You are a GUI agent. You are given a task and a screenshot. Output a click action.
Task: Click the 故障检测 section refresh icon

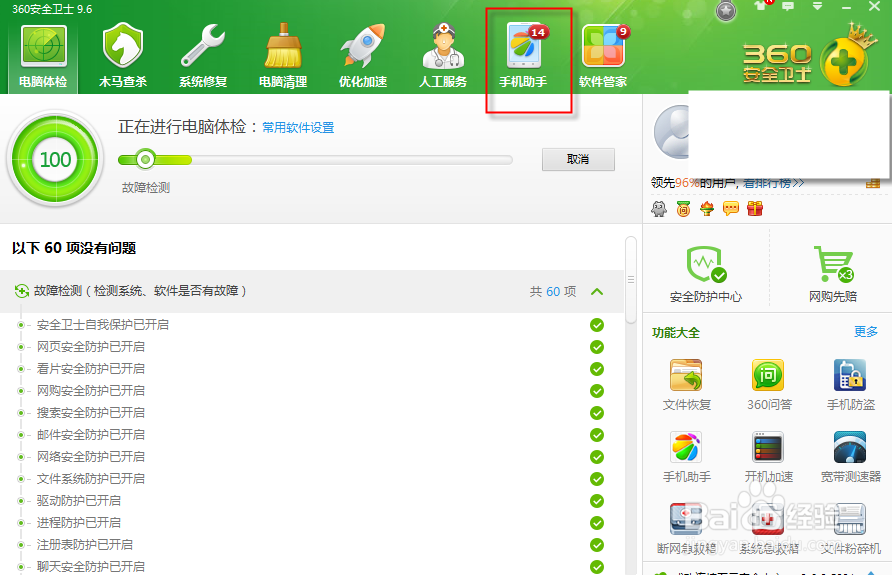click(x=22, y=291)
